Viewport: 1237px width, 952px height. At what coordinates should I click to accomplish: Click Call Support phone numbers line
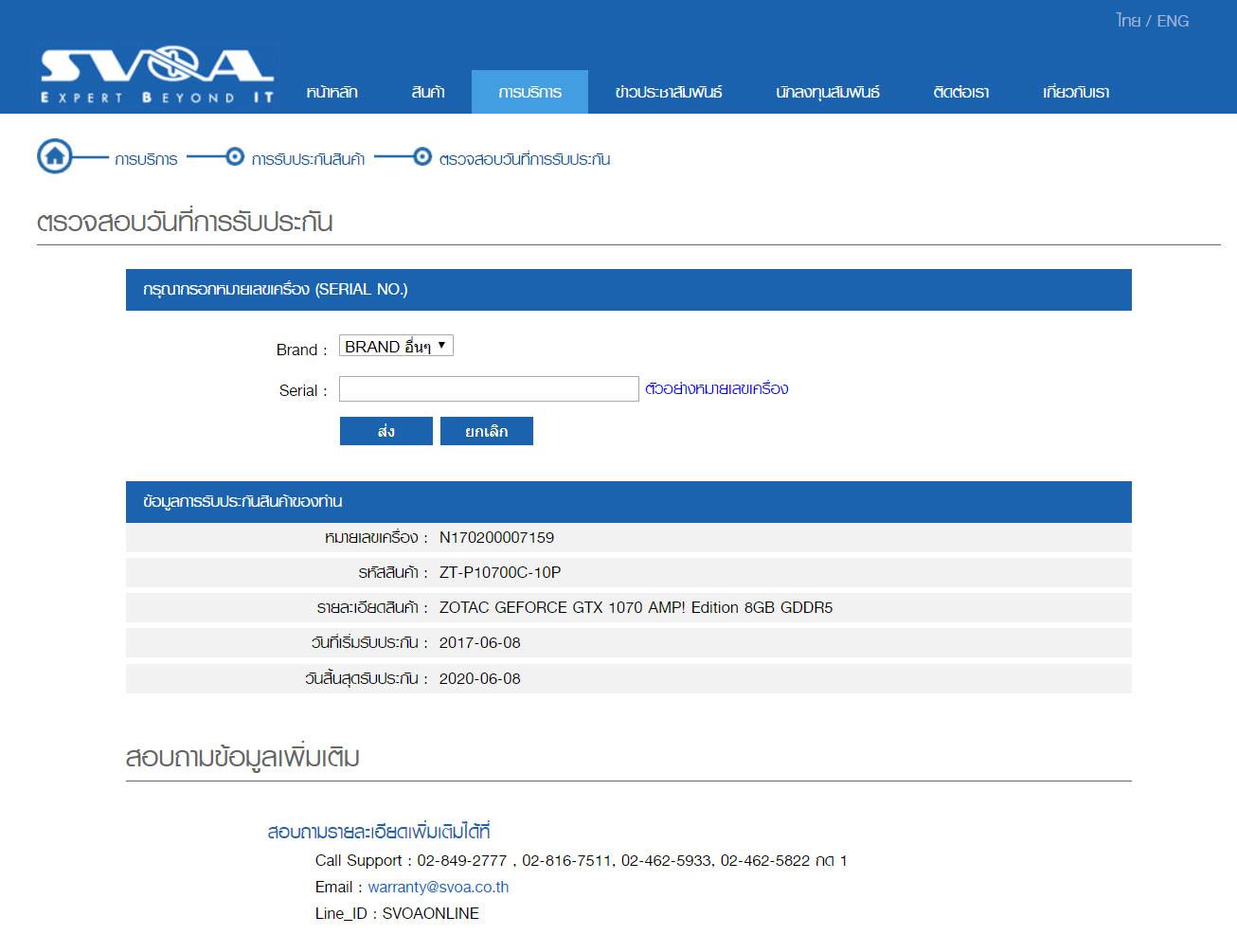coord(581,860)
